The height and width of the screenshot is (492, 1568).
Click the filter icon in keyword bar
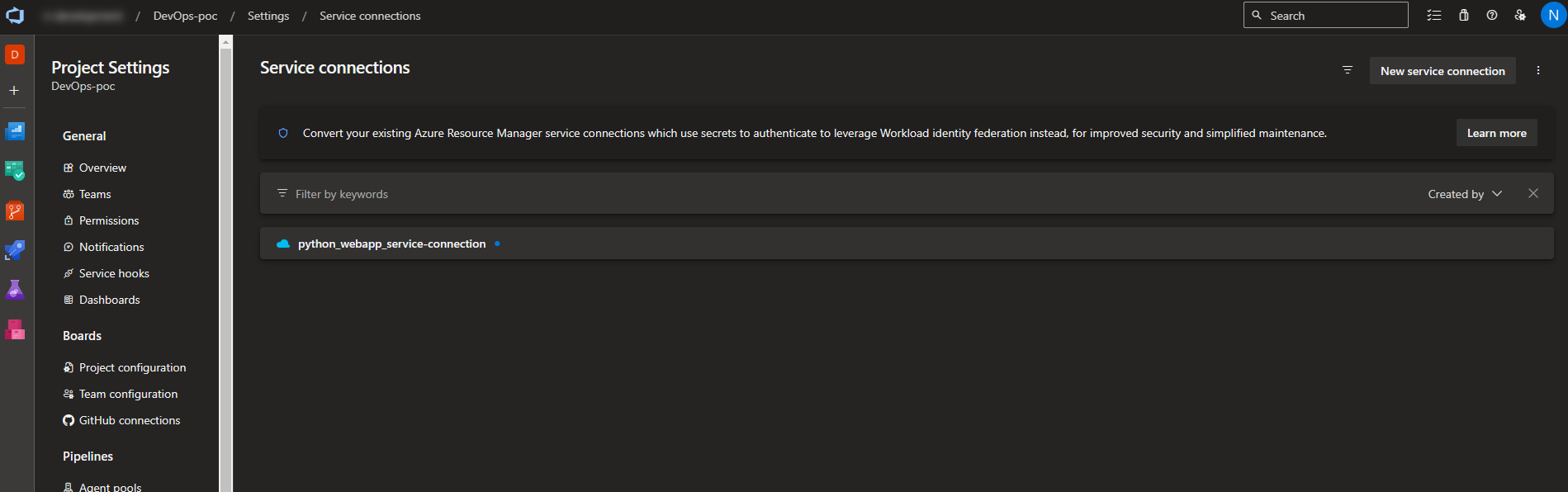pyautogui.click(x=282, y=193)
